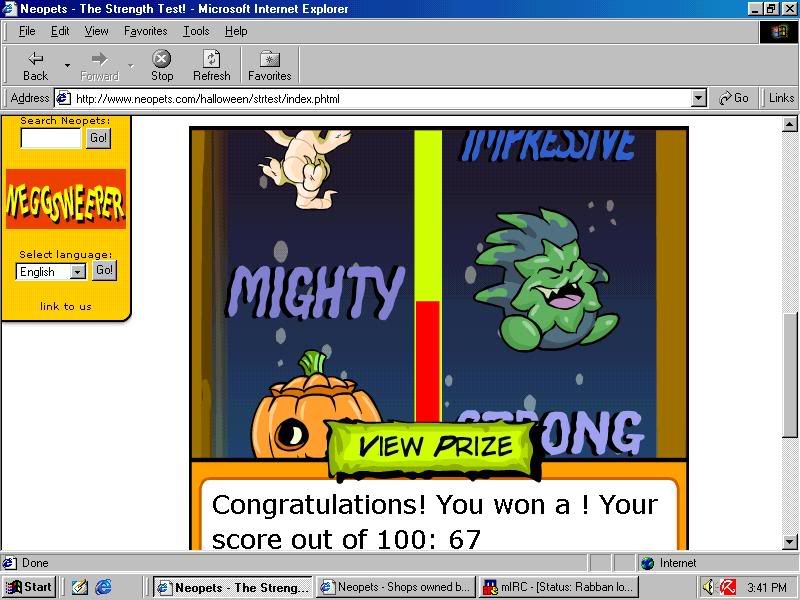Open the View menu
Viewport: 800px width, 600px height.
pos(96,31)
